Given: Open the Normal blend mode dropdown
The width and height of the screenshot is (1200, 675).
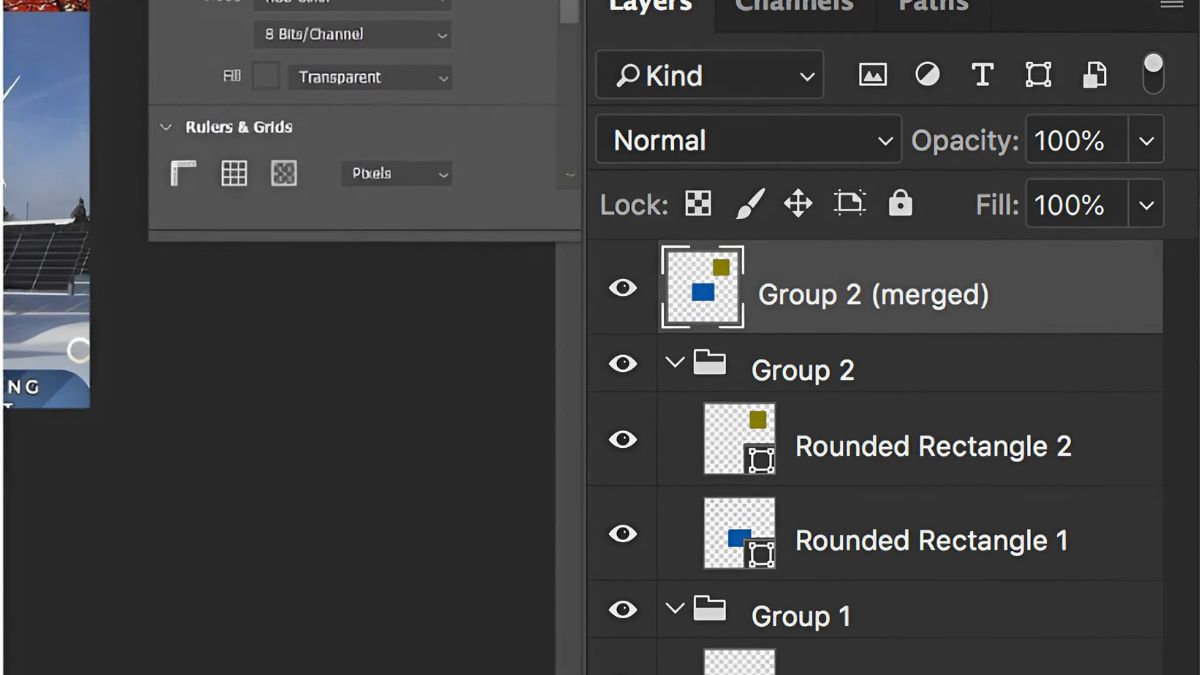Looking at the screenshot, I should pos(749,140).
